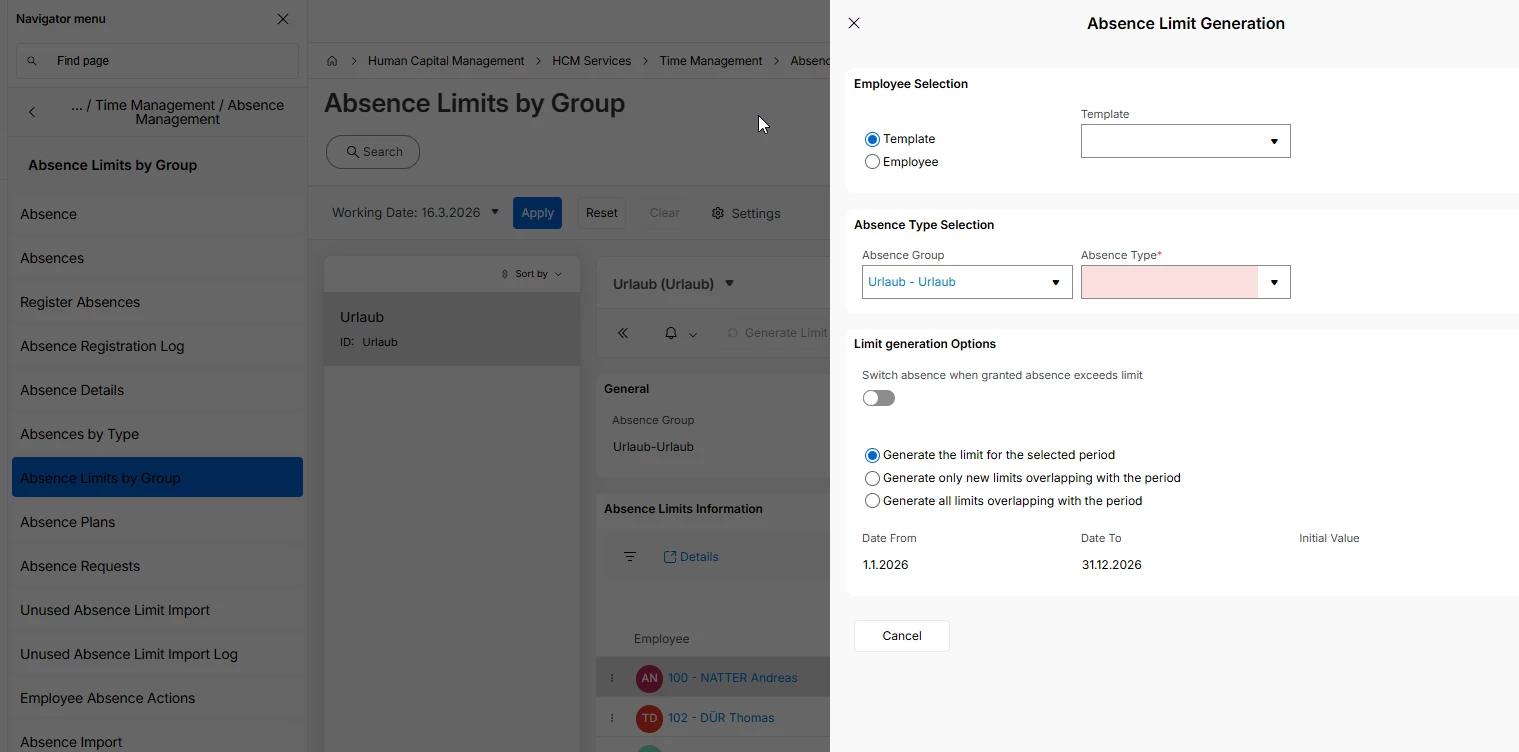The height and width of the screenshot is (752, 1519).
Task: Go to Absence Plans menu item
Action: click(x=67, y=522)
